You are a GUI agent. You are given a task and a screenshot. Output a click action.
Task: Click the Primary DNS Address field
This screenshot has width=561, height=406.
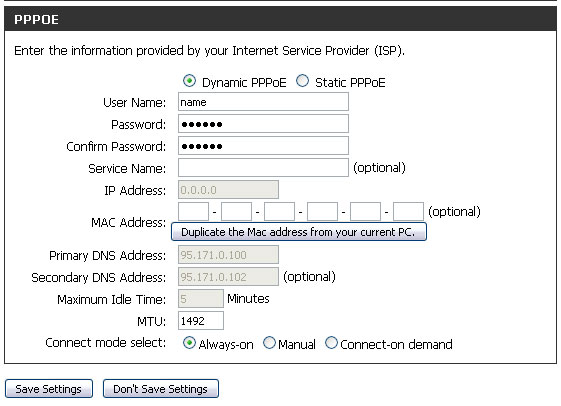click(228, 255)
